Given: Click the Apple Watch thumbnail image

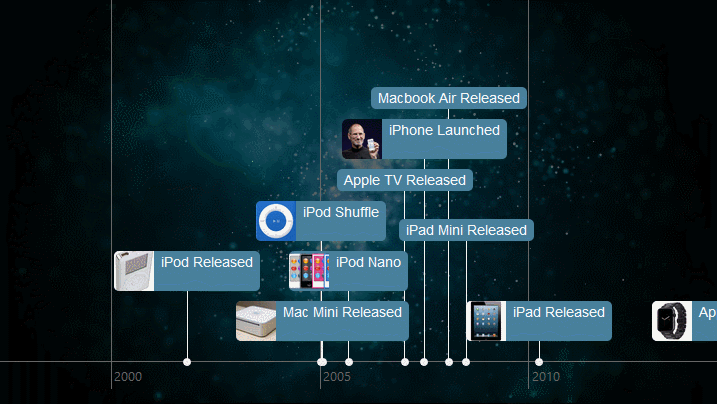Looking at the screenshot, I should pyautogui.click(x=672, y=321).
